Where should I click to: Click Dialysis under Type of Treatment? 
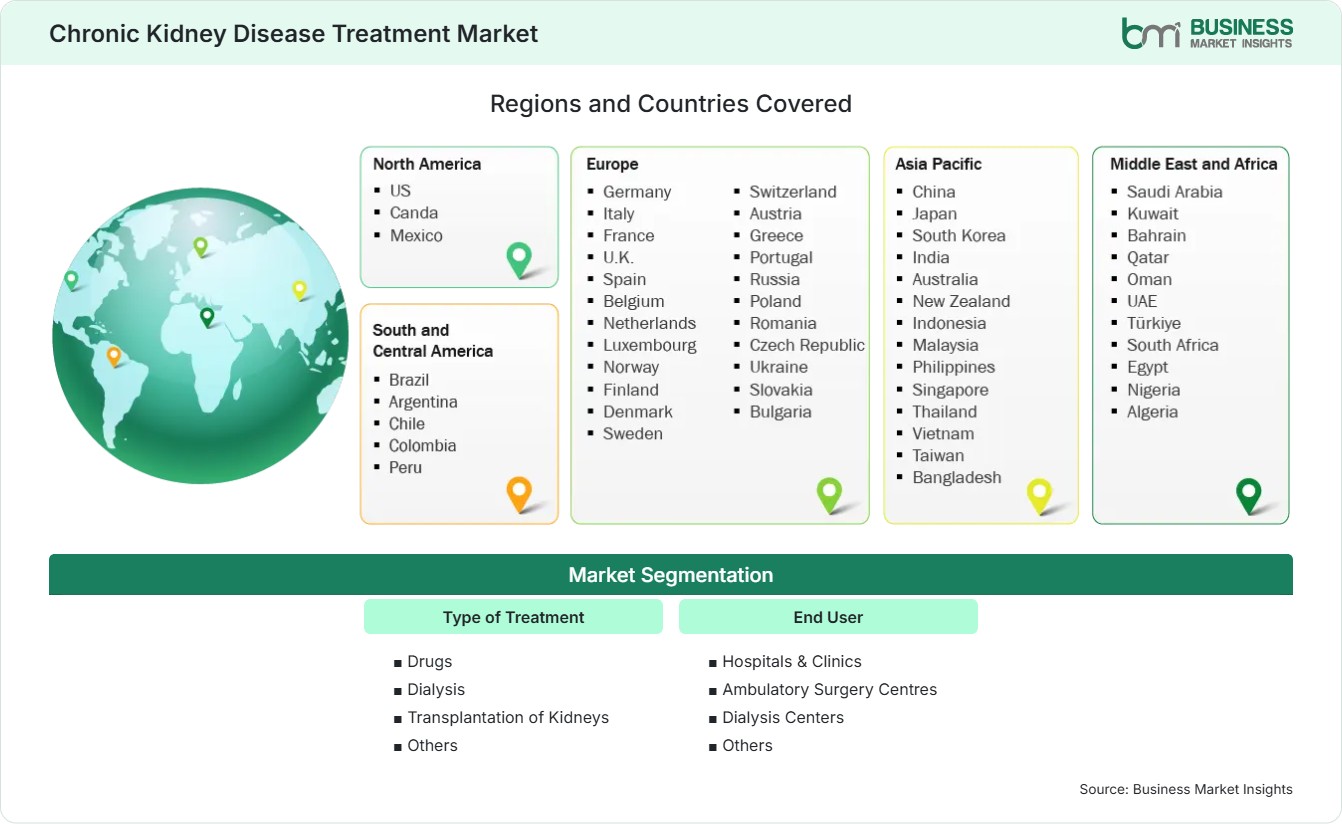click(x=436, y=690)
